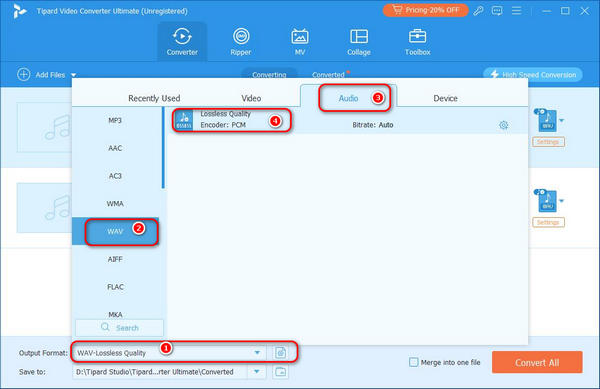Toggle High Speed Conversion
The image size is (600, 389).
pyautogui.click(x=533, y=75)
